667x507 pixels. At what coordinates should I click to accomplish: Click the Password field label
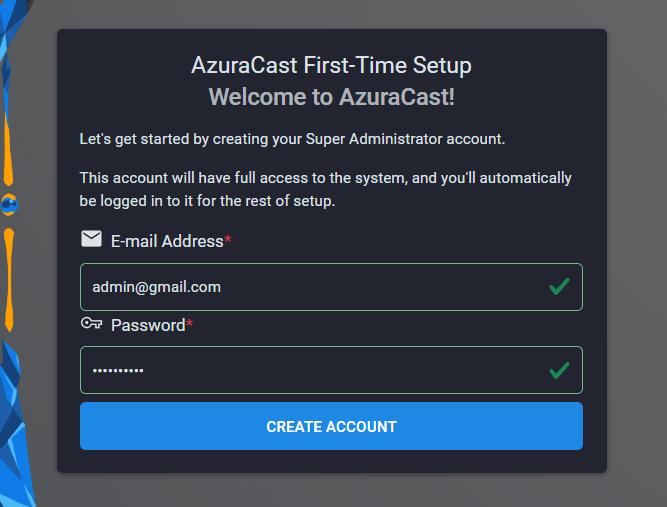[148, 325]
